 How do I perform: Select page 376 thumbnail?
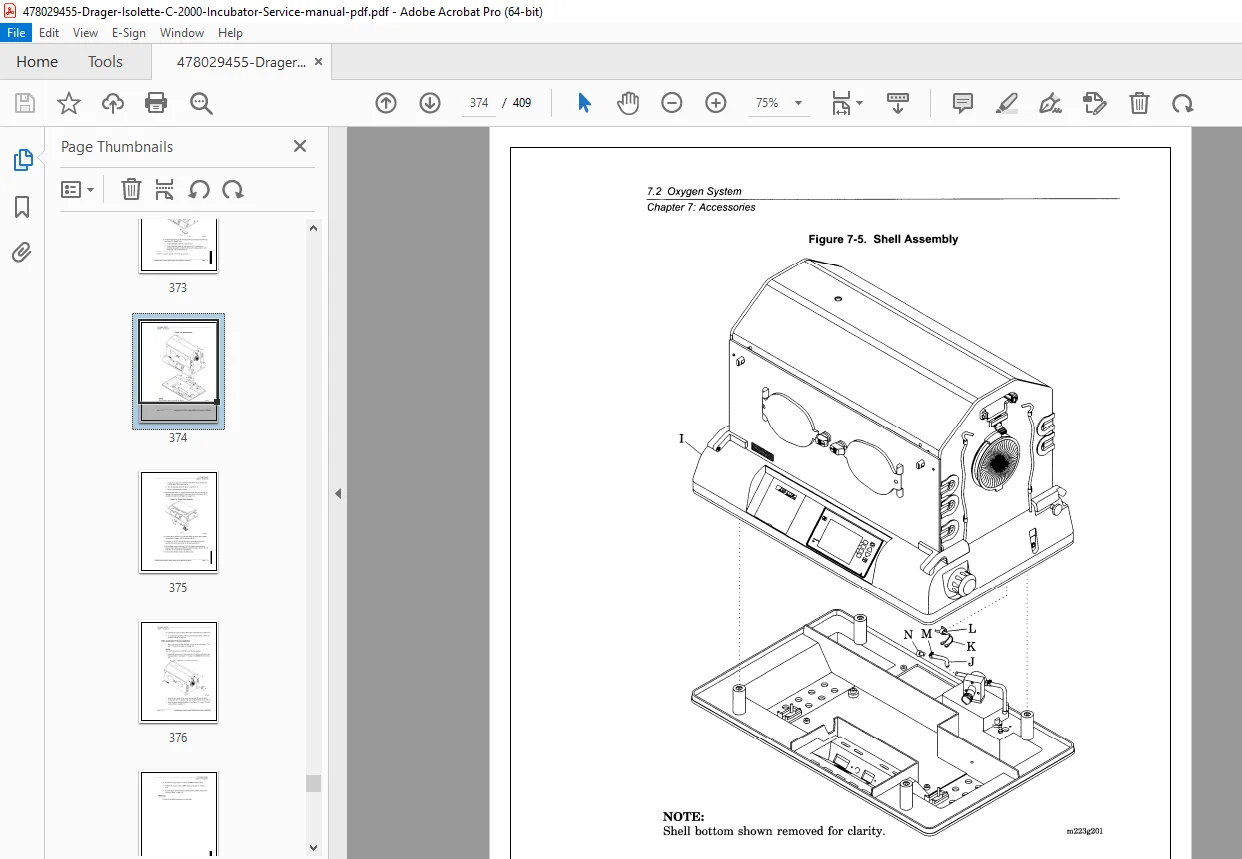pyautogui.click(x=178, y=672)
